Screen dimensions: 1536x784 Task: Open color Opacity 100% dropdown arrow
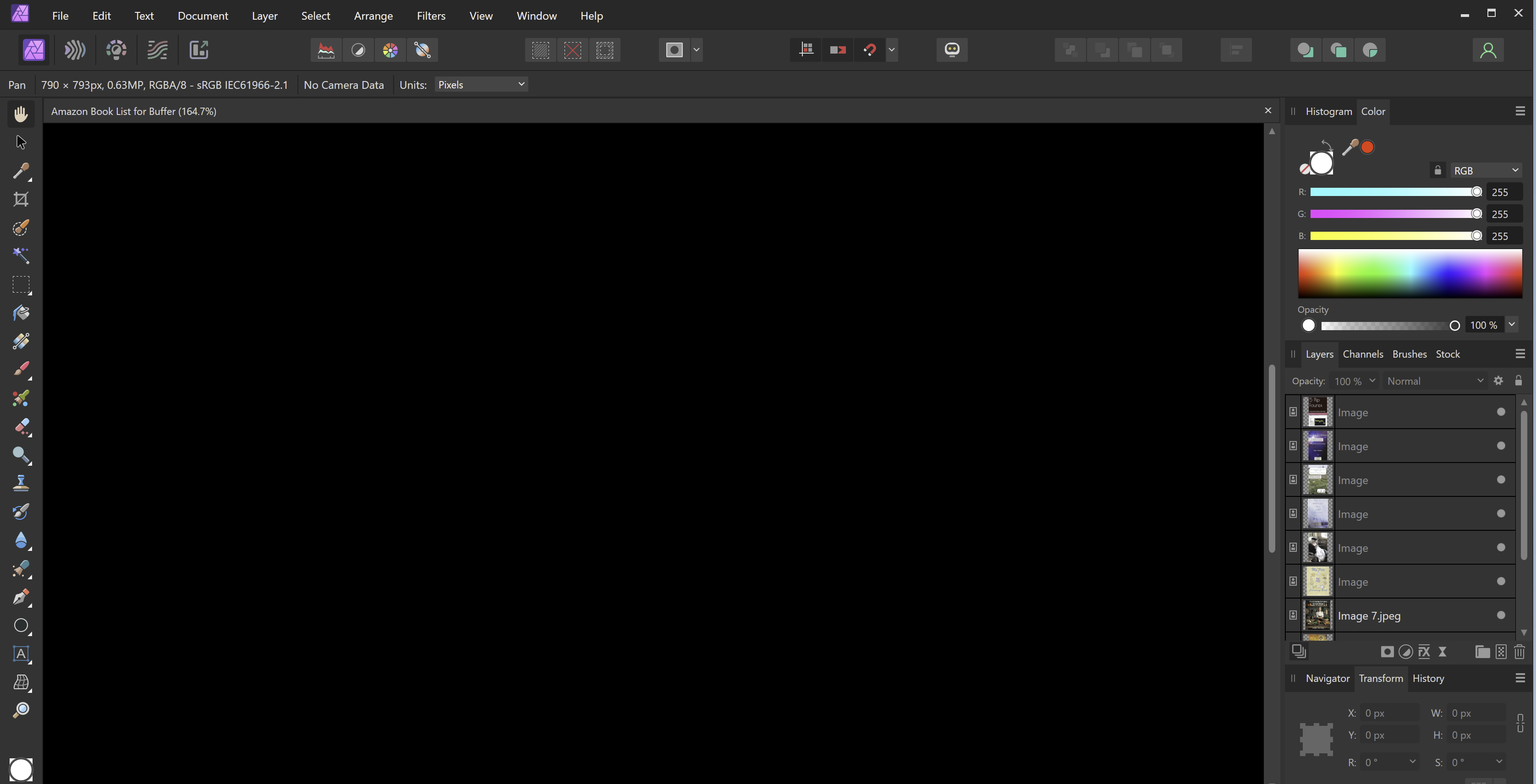[1512, 325]
